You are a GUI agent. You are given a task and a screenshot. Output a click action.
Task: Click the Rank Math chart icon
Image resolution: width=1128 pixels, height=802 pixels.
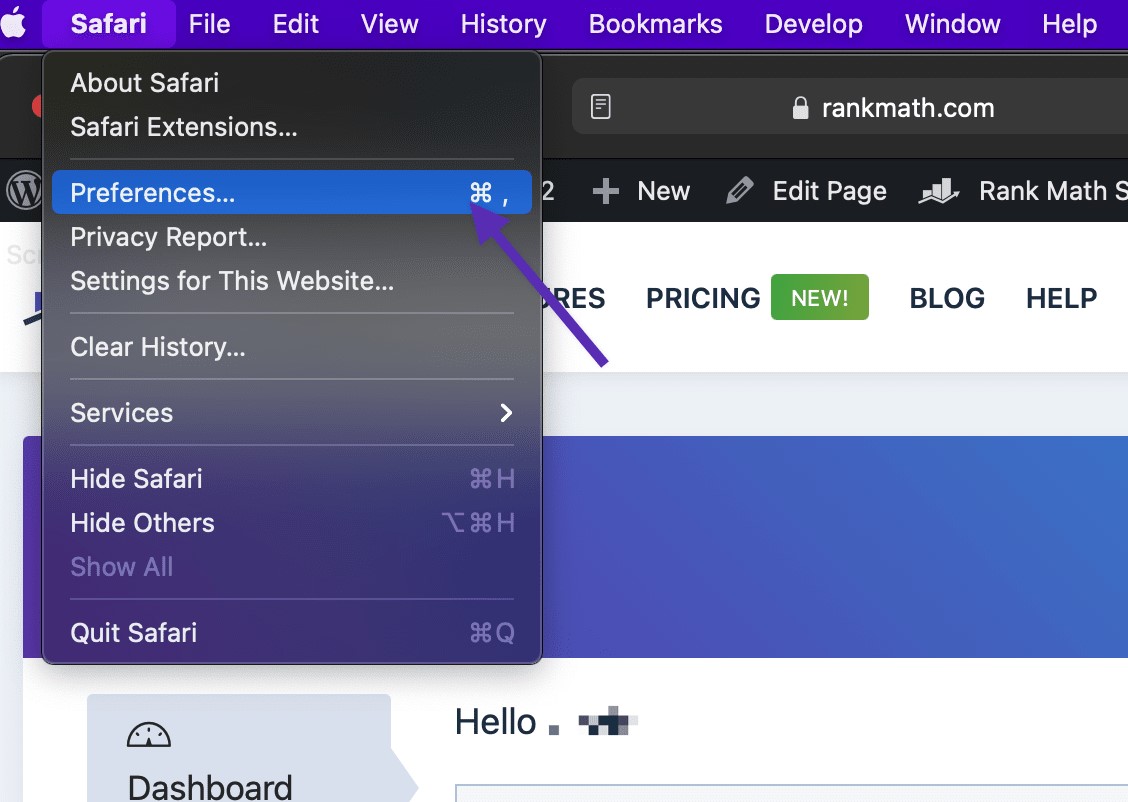939,191
